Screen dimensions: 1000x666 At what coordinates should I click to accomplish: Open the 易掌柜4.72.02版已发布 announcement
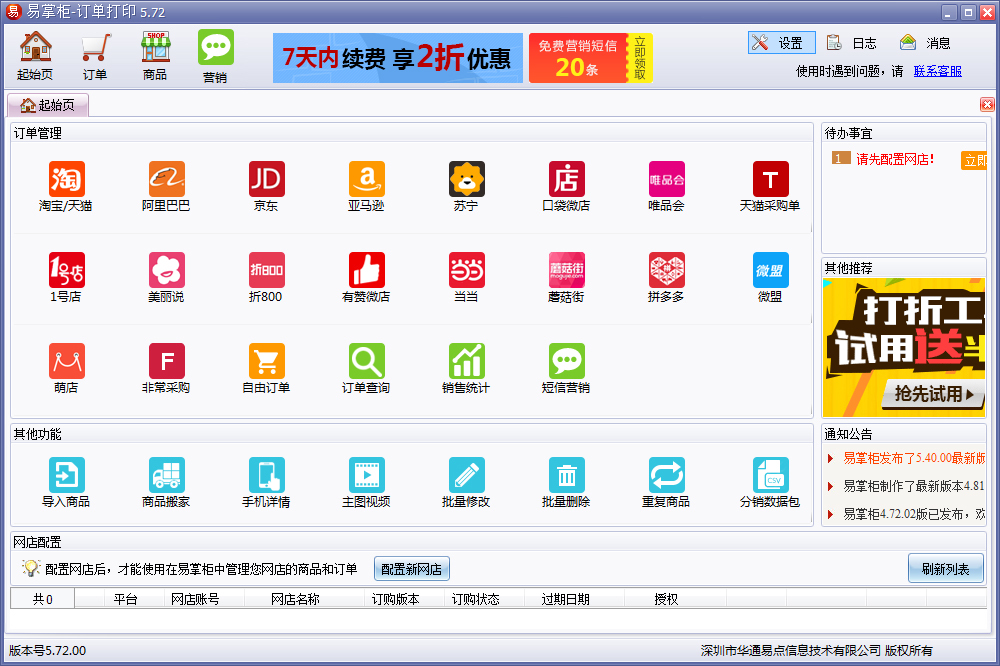coord(914,514)
